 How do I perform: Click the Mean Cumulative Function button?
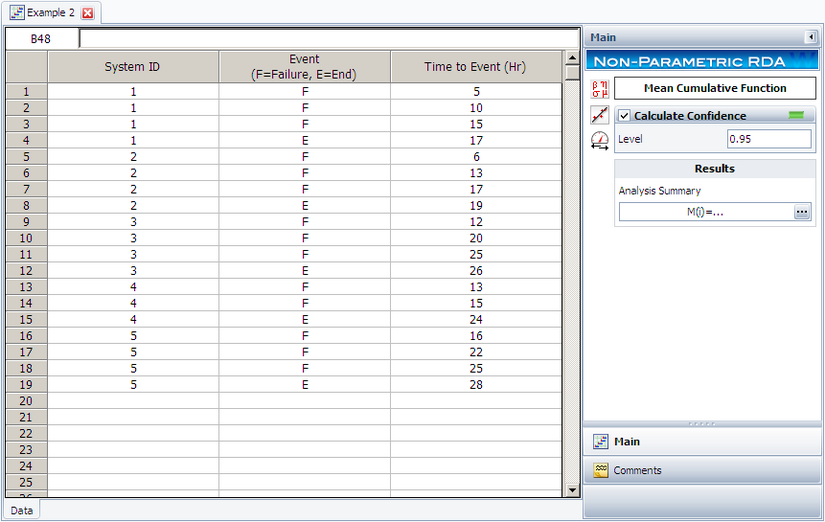pos(714,88)
